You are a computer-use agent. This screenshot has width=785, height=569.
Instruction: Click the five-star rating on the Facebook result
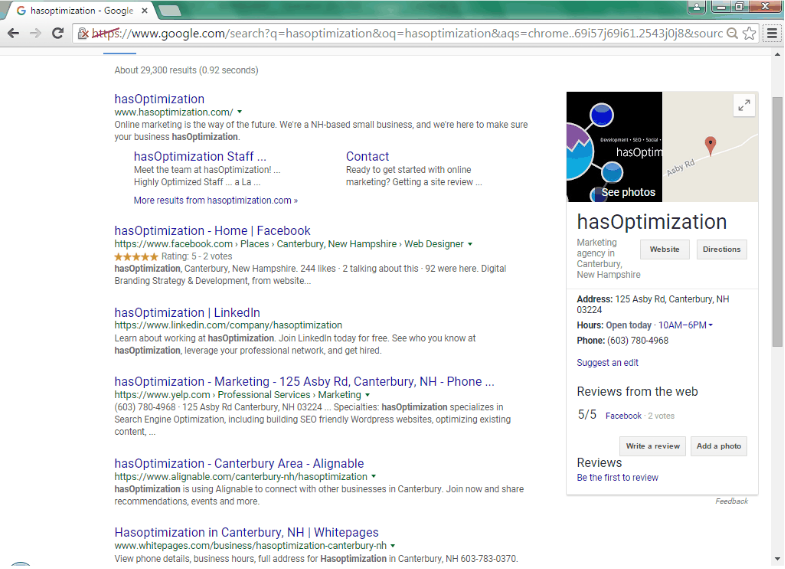[136, 257]
